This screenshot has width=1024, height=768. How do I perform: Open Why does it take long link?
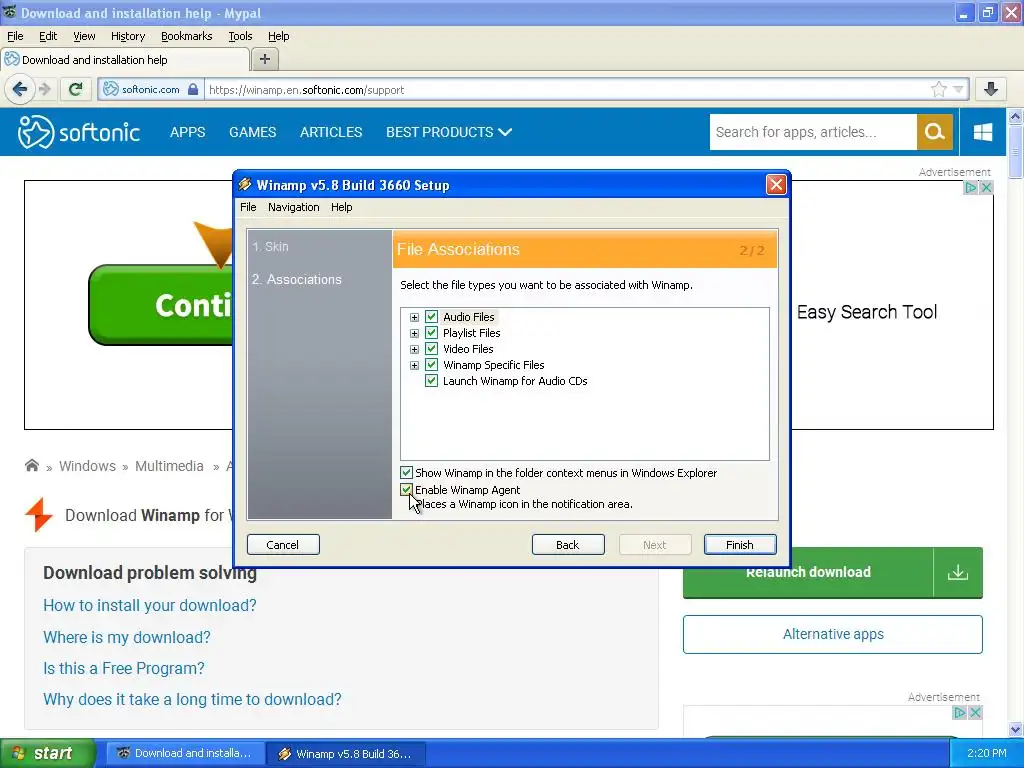coord(192,699)
